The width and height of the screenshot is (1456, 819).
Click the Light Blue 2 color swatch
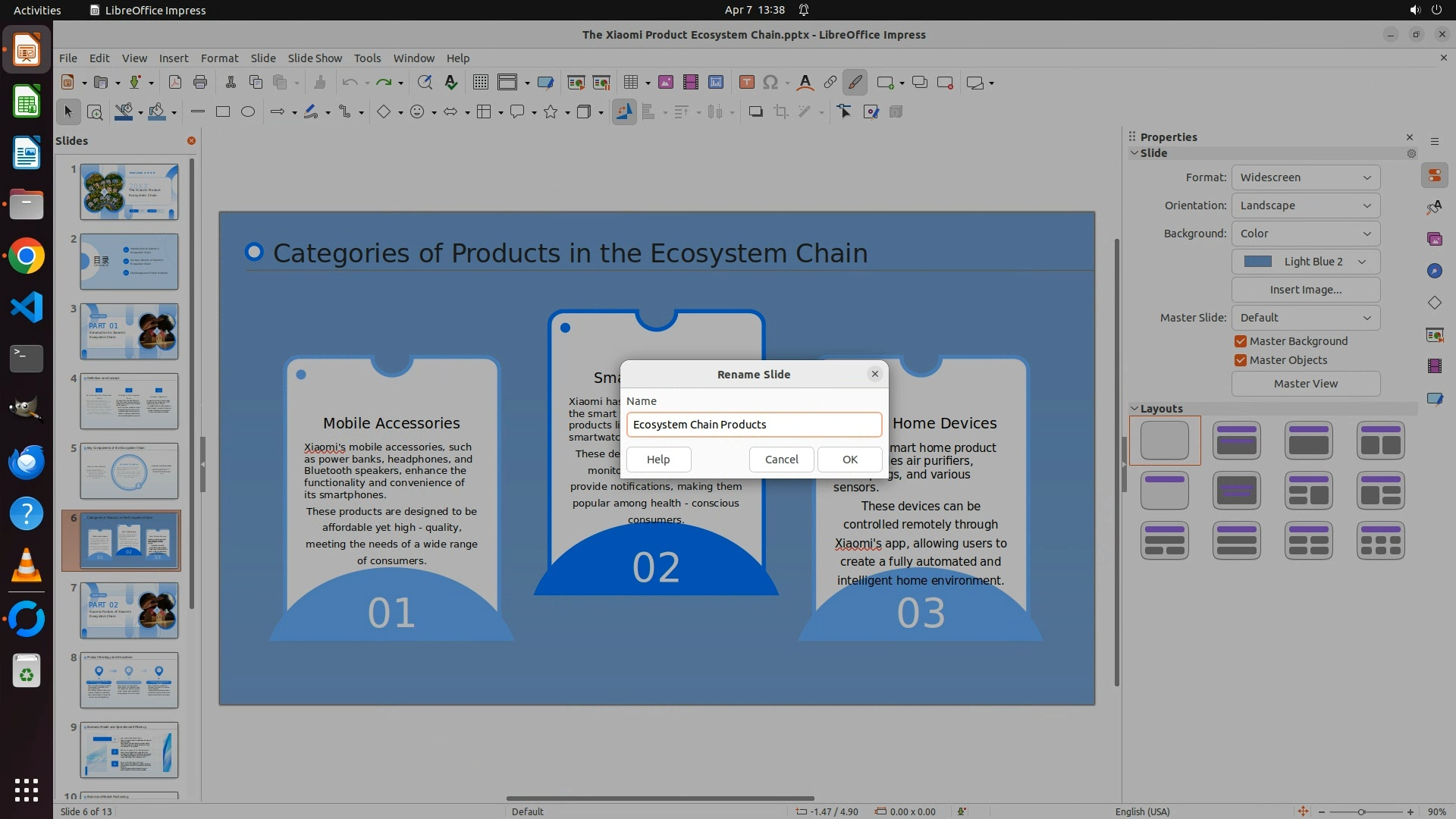tap(1258, 262)
